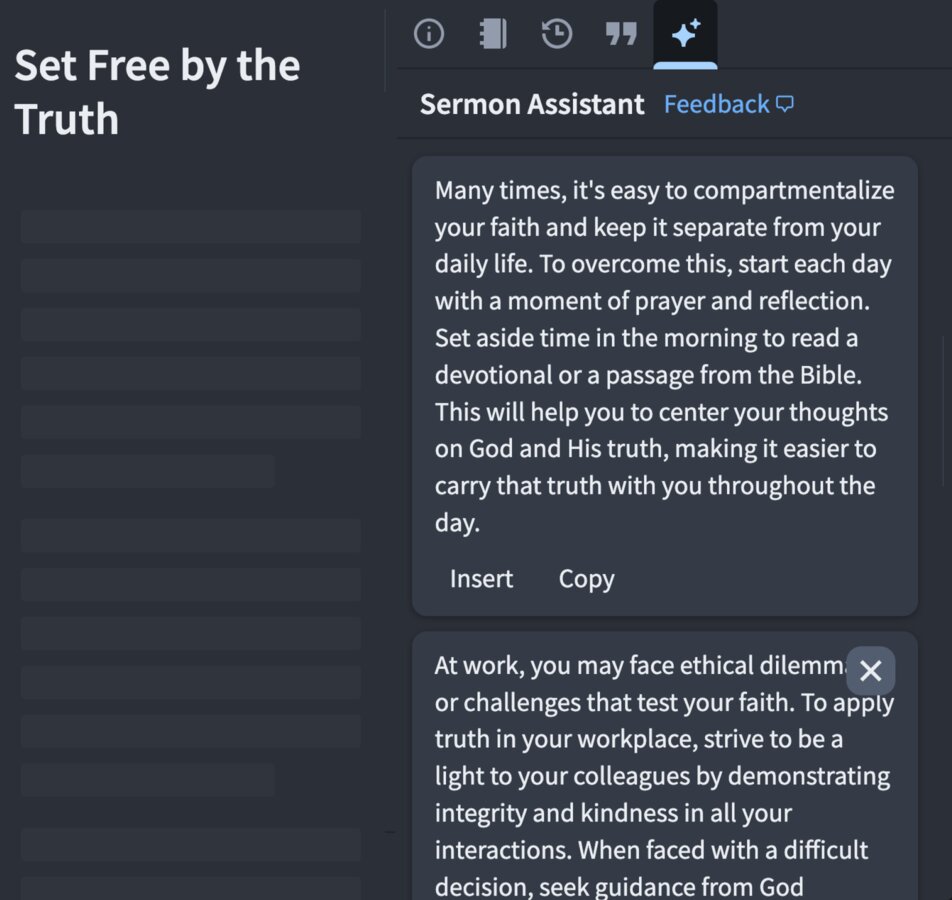The image size is (952, 900).
Task: Dismiss the 'At work' suggestion with X
Action: pyautogui.click(x=871, y=671)
